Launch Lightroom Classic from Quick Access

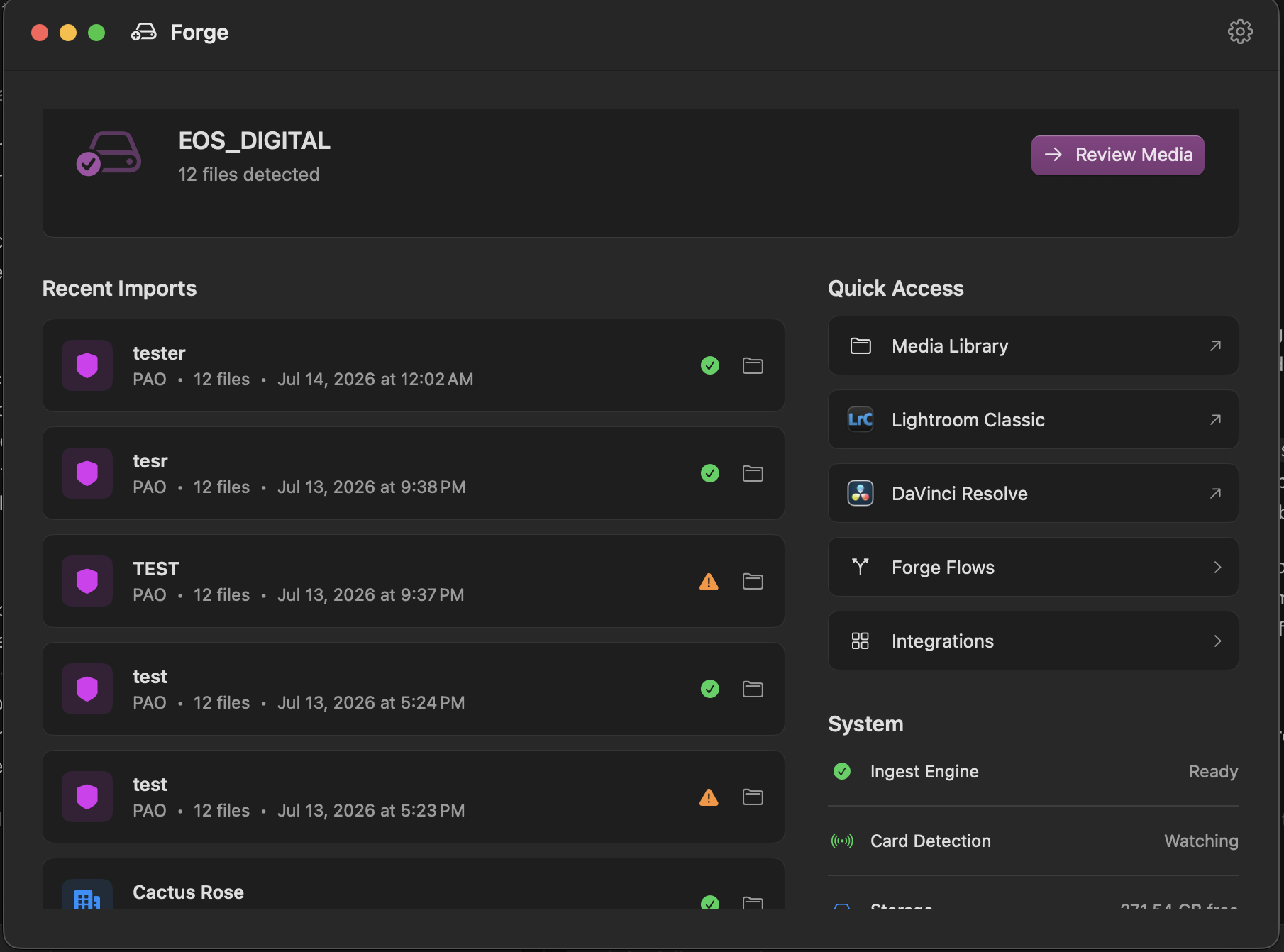coord(1033,419)
